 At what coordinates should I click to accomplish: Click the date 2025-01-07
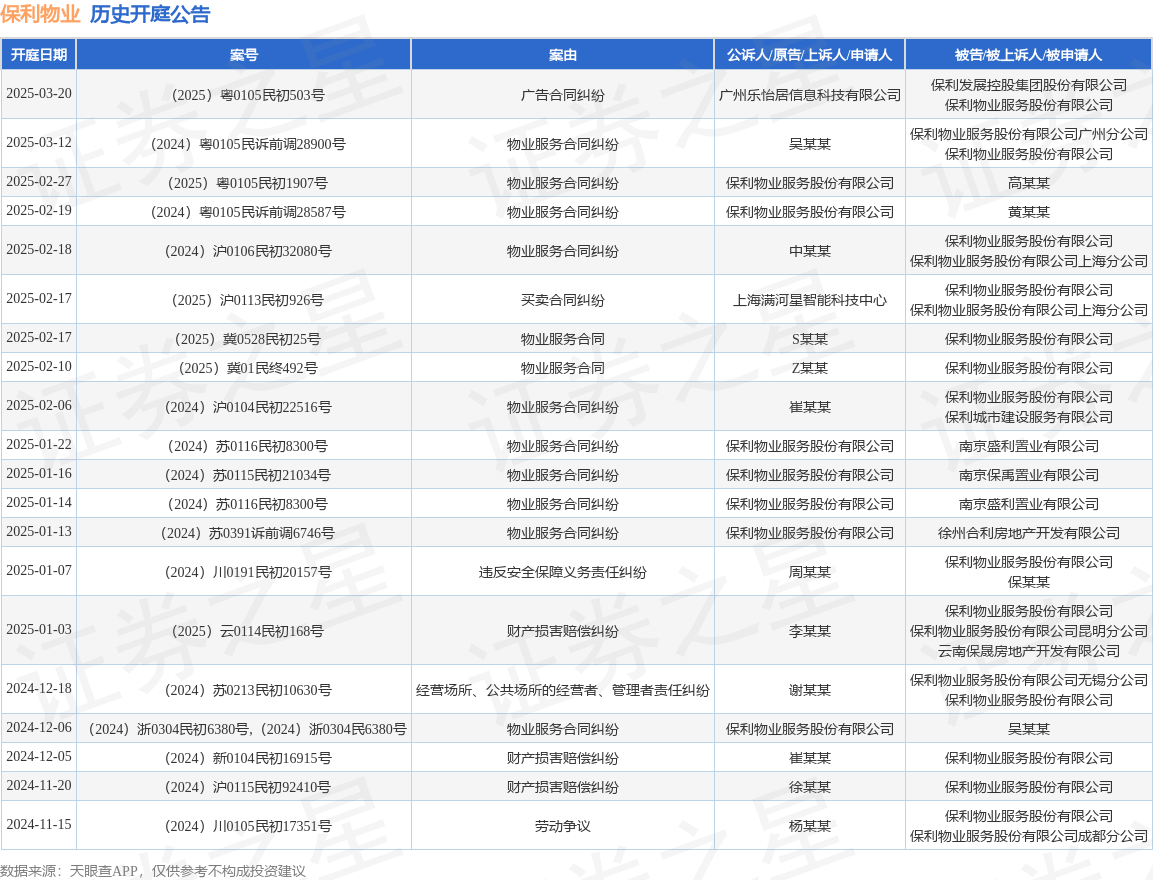tap(39, 570)
